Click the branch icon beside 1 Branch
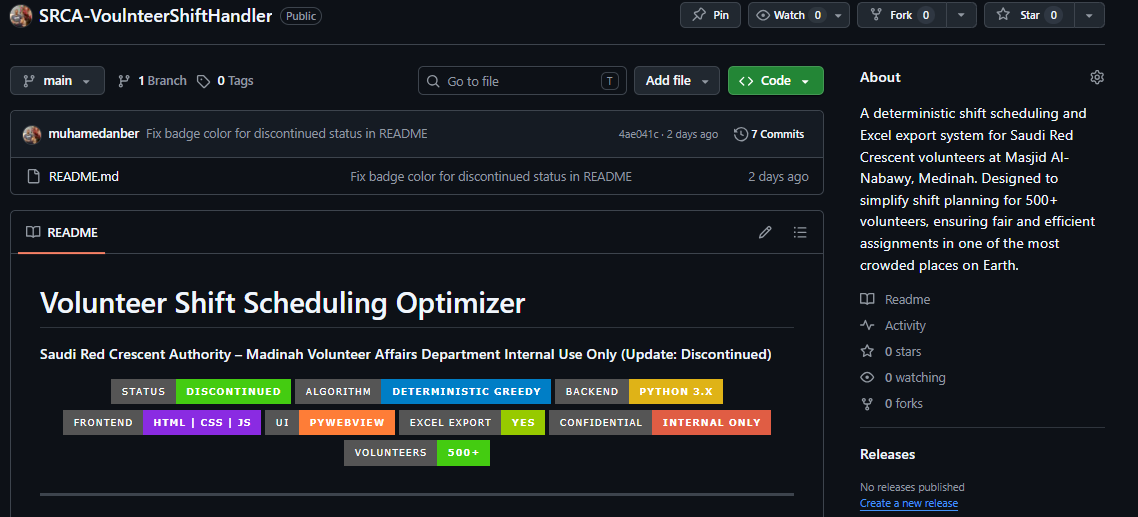Screen dimensions: 1138x517 [124, 81]
